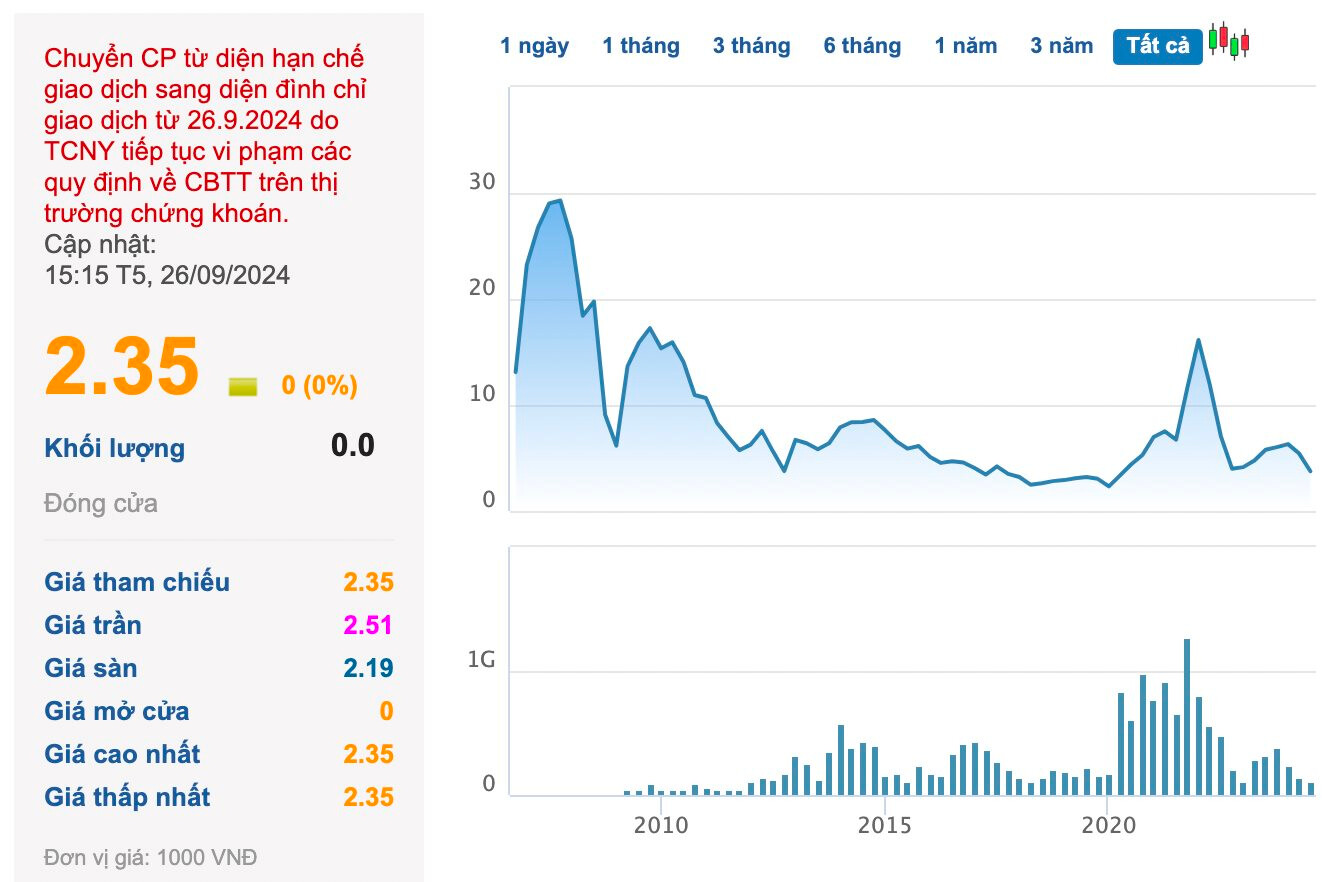1322x882 pixels.
Task: Click the large 2.35 current price
Action: point(122,366)
